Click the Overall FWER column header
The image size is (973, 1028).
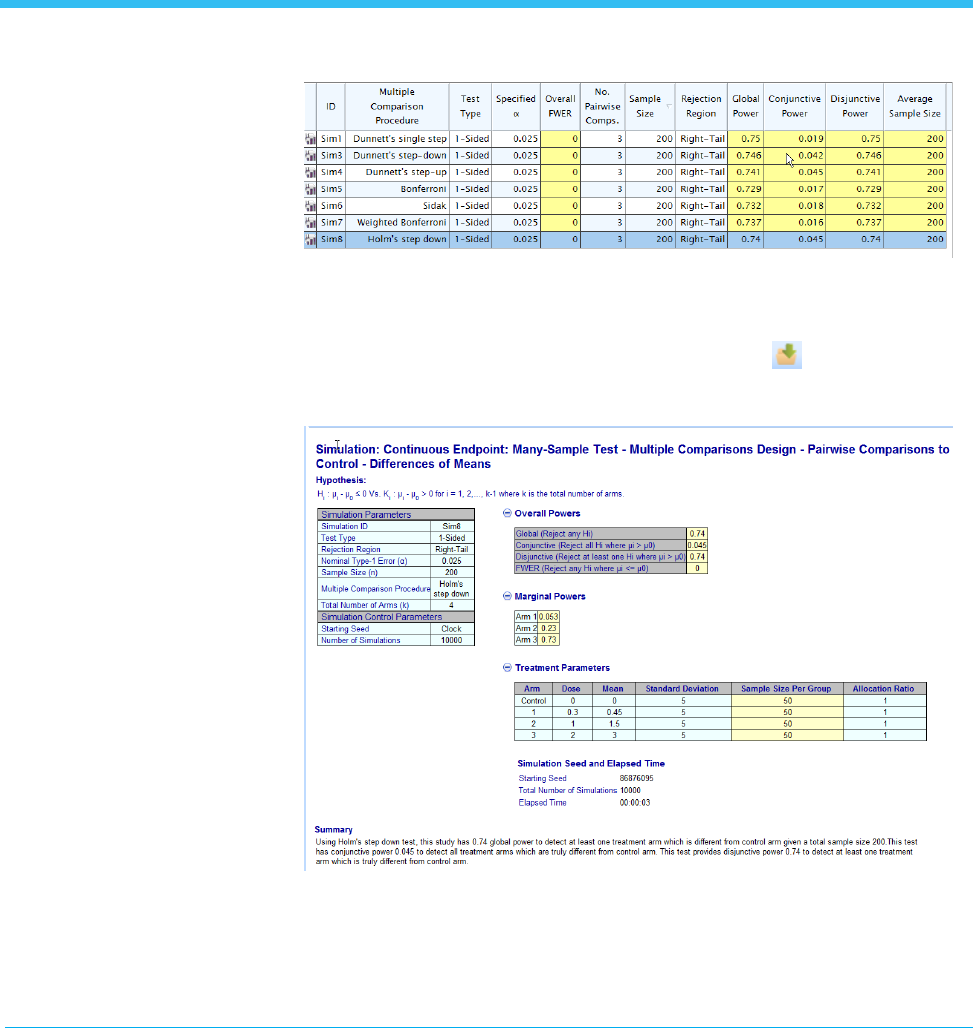(560, 106)
